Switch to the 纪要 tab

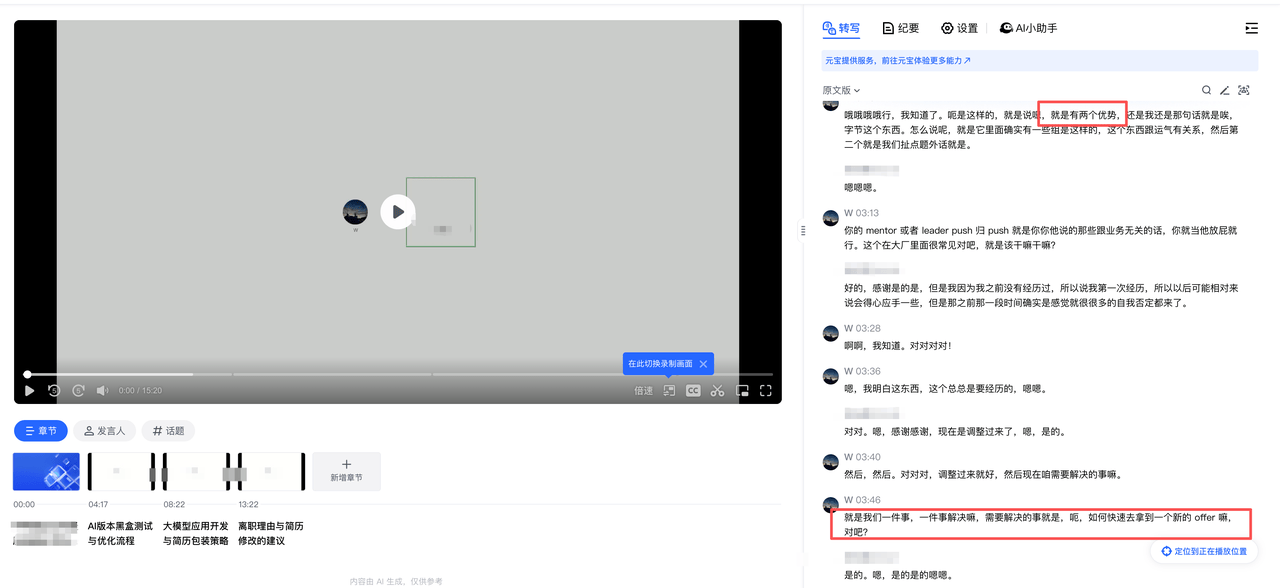click(x=900, y=28)
